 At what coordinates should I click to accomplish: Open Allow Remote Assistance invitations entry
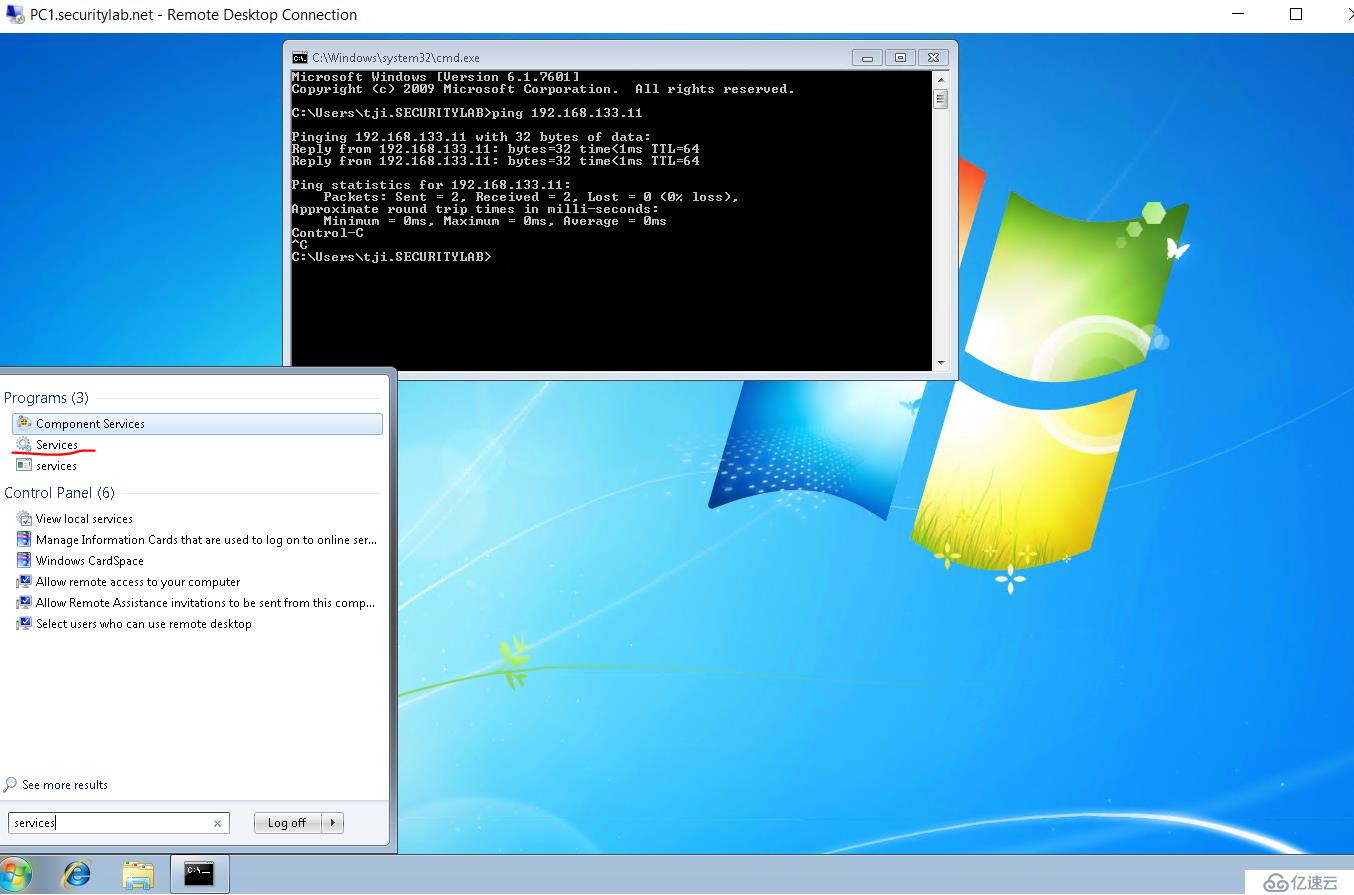pos(205,603)
